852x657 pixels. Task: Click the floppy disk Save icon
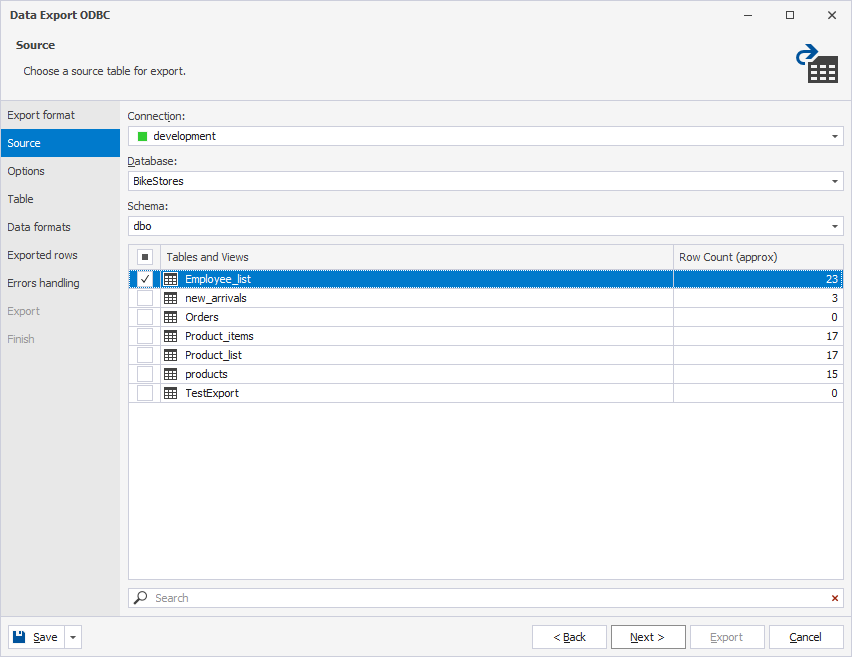[x=21, y=637]
